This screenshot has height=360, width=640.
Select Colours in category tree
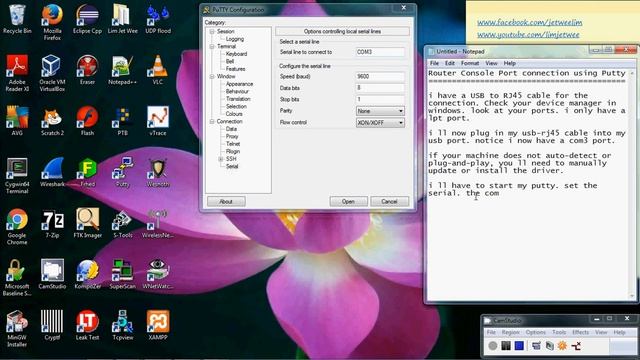coord(234,114)
